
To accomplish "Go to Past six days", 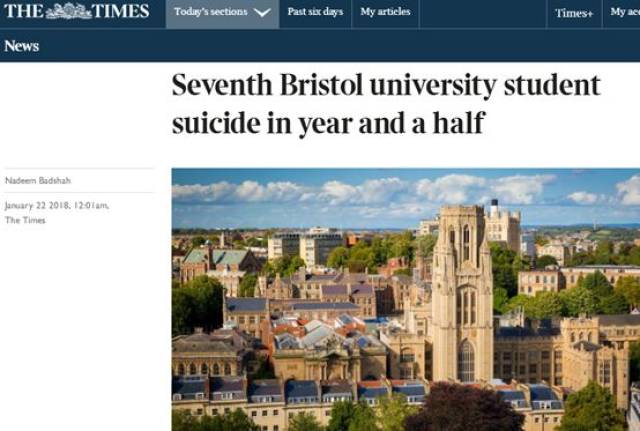I will pos(315,13).
